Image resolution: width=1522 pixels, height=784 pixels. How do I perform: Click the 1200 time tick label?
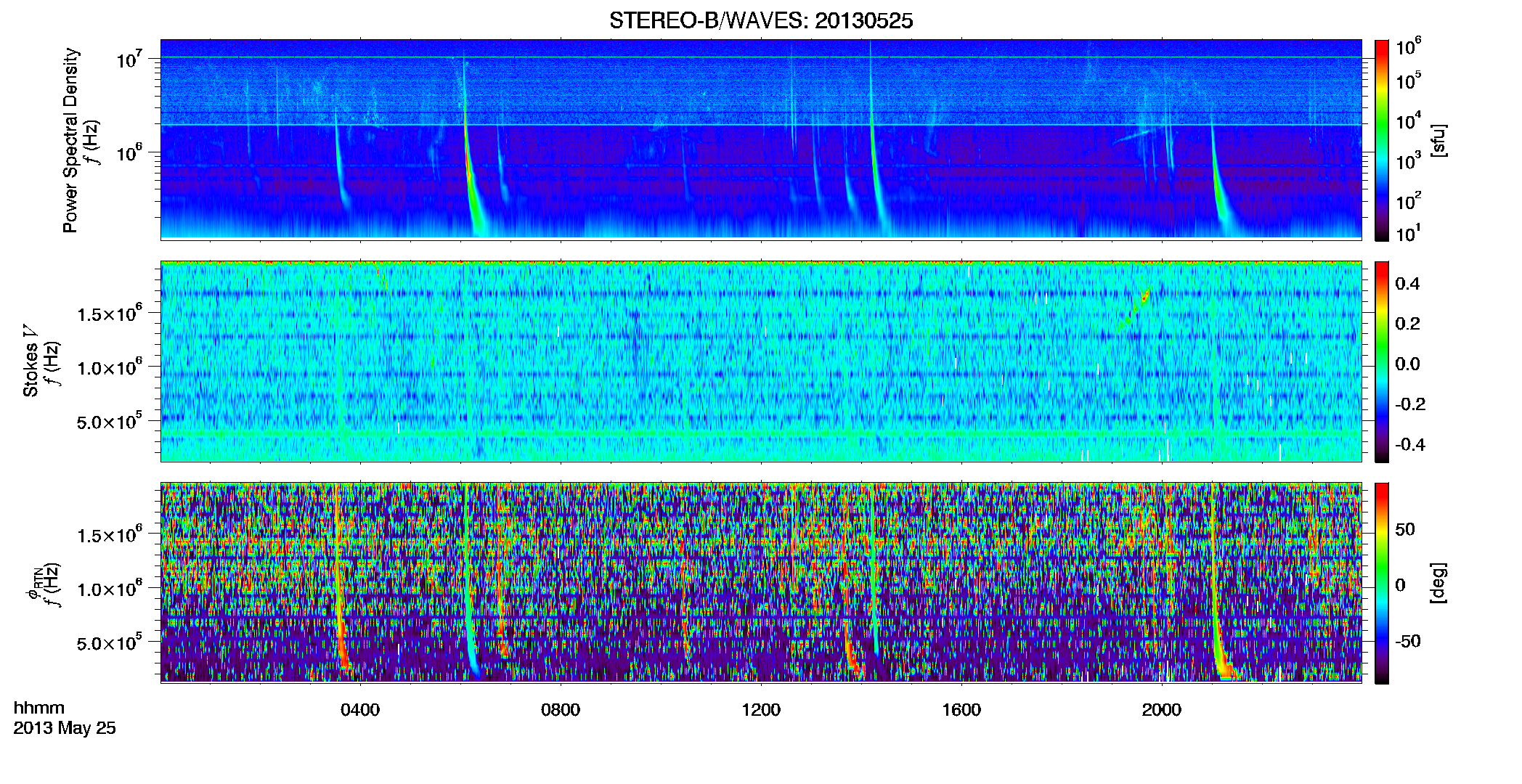(761, 710)
